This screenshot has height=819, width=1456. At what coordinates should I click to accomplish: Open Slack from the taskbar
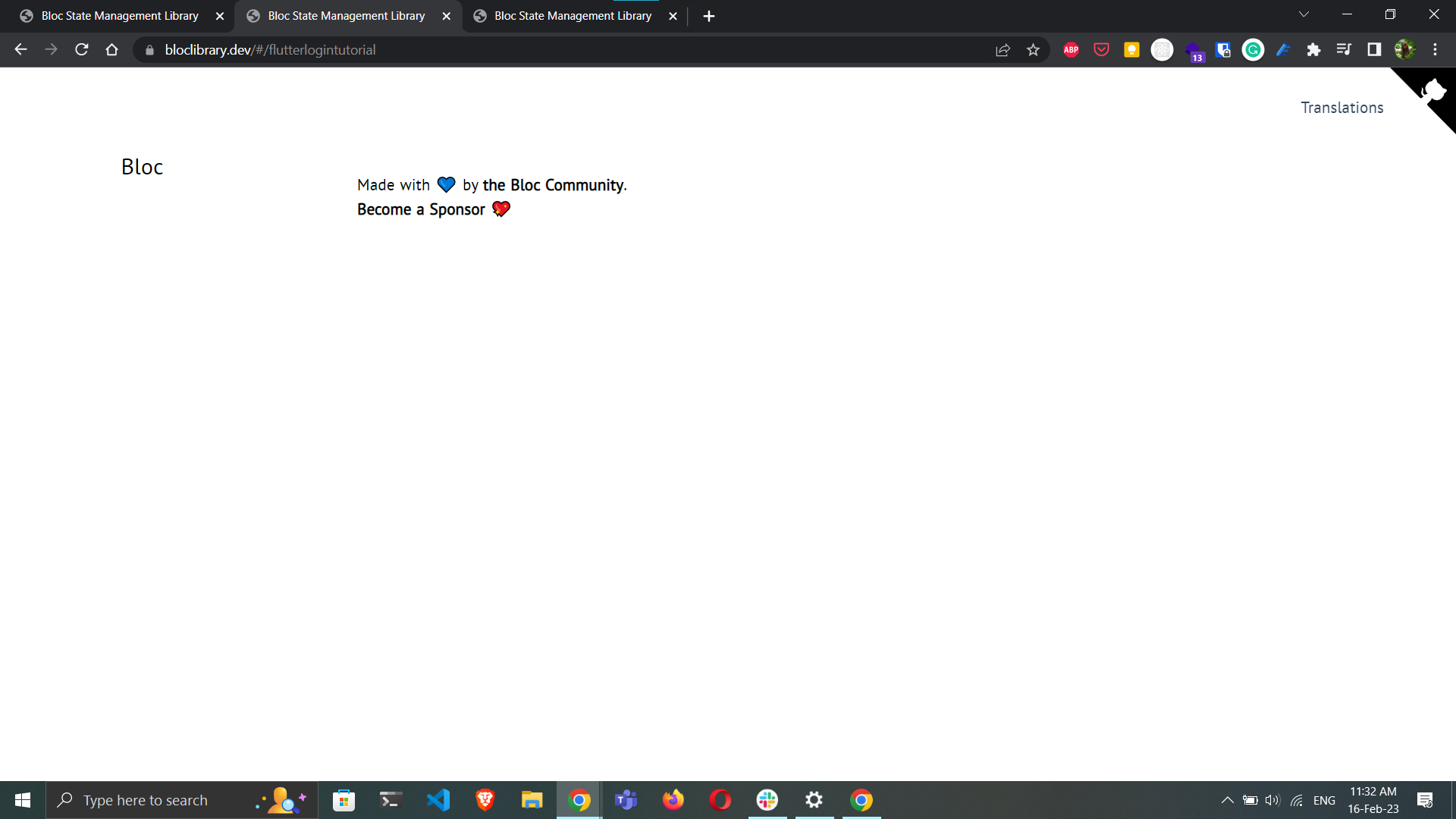(767, 799)
